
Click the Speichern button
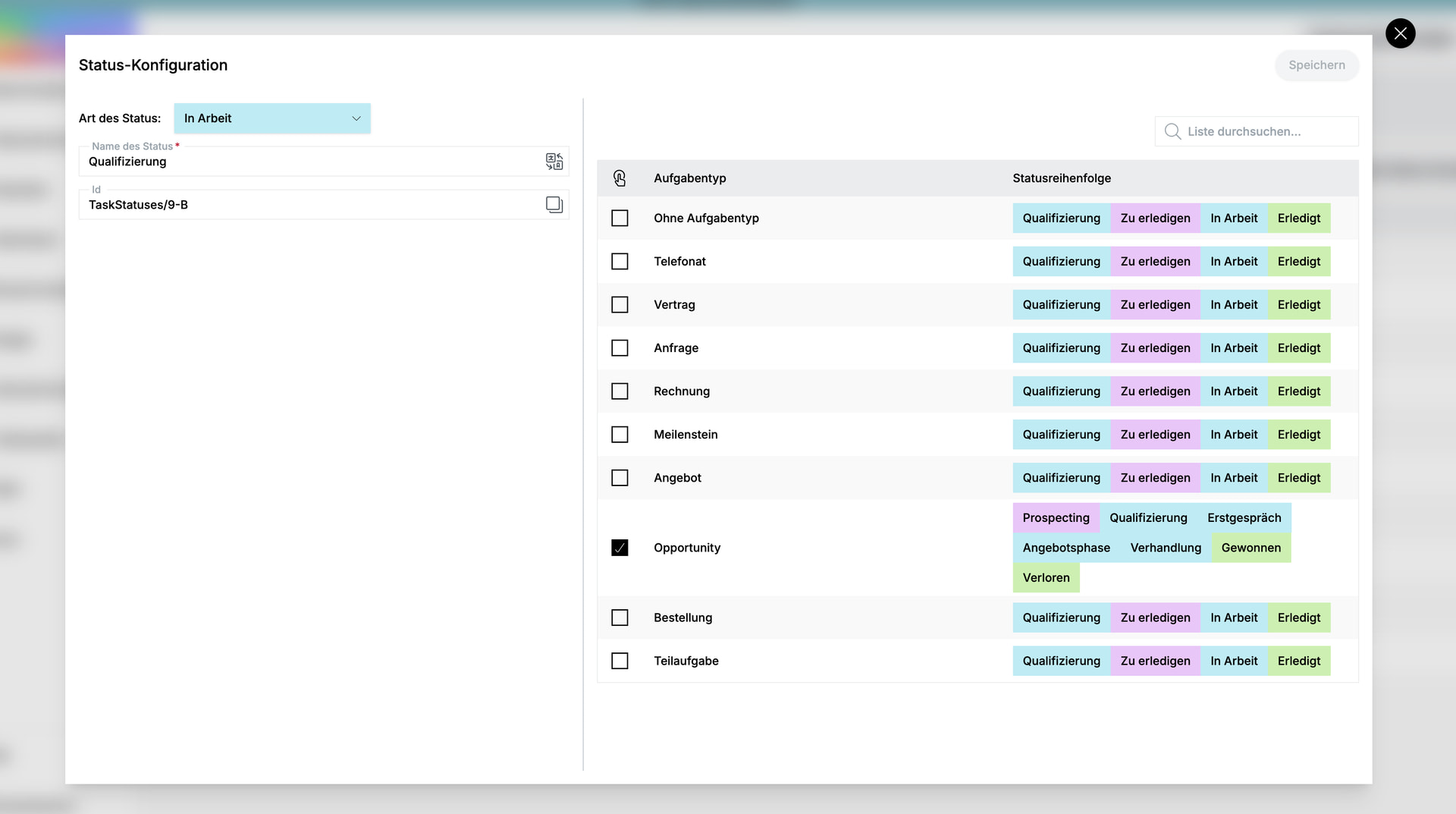1316,65
